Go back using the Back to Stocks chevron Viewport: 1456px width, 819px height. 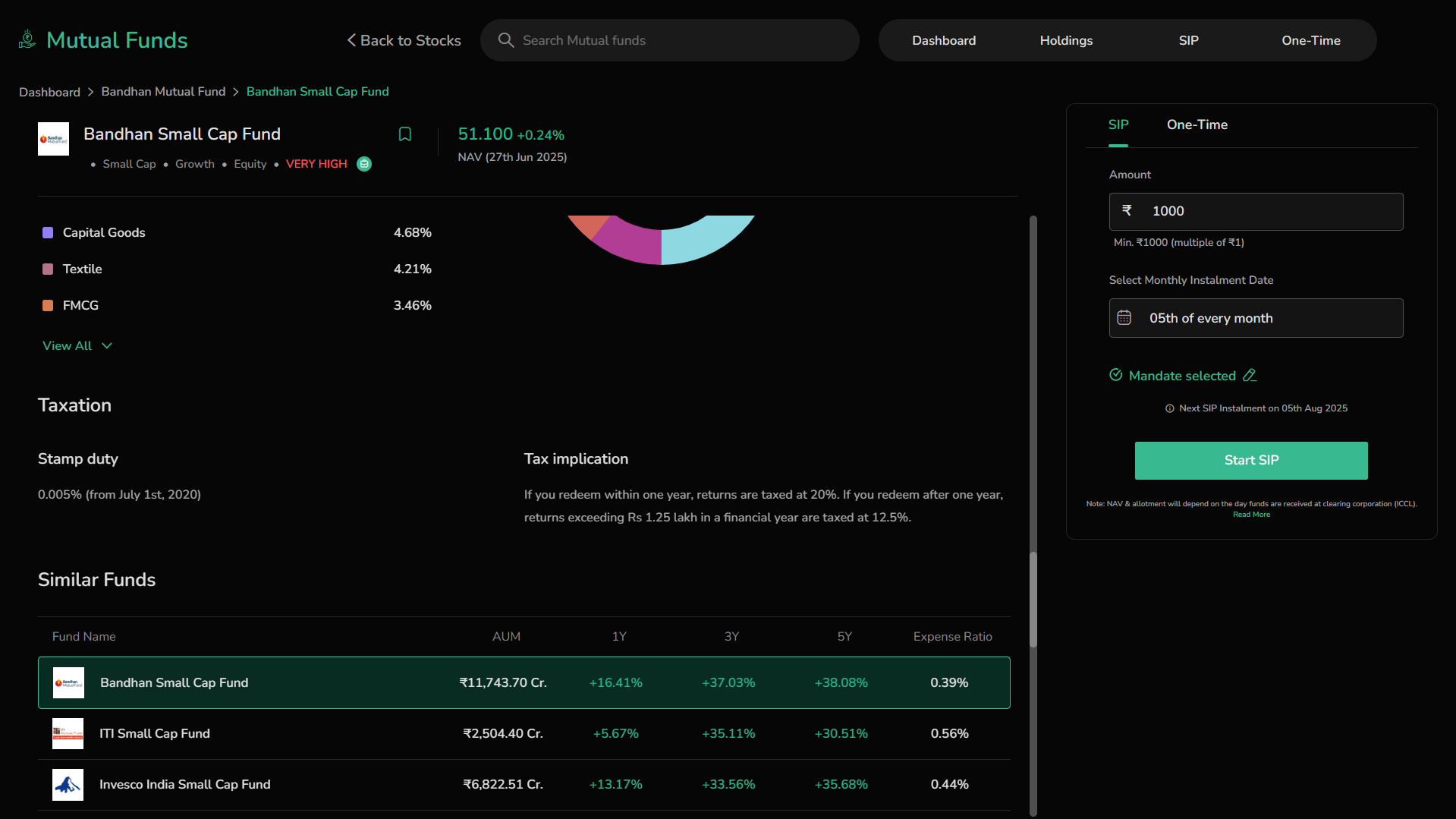pyautogui.click(x=351, y=40)
